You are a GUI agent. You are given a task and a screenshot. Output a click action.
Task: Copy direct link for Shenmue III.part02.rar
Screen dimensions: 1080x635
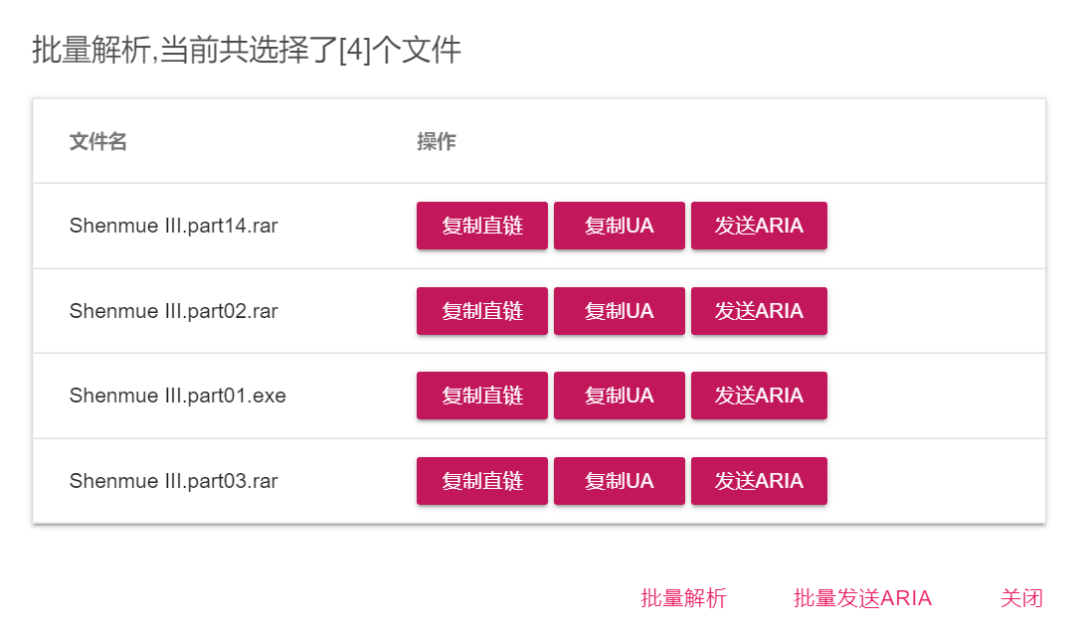tap(482, 311)
